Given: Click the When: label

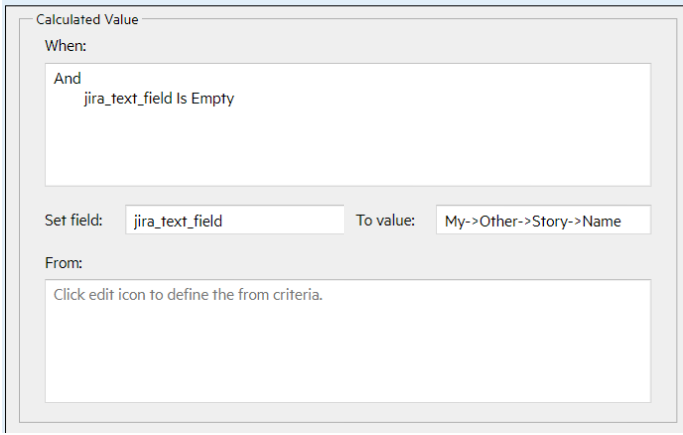Looking at the screenshot, I should point(66,46).
